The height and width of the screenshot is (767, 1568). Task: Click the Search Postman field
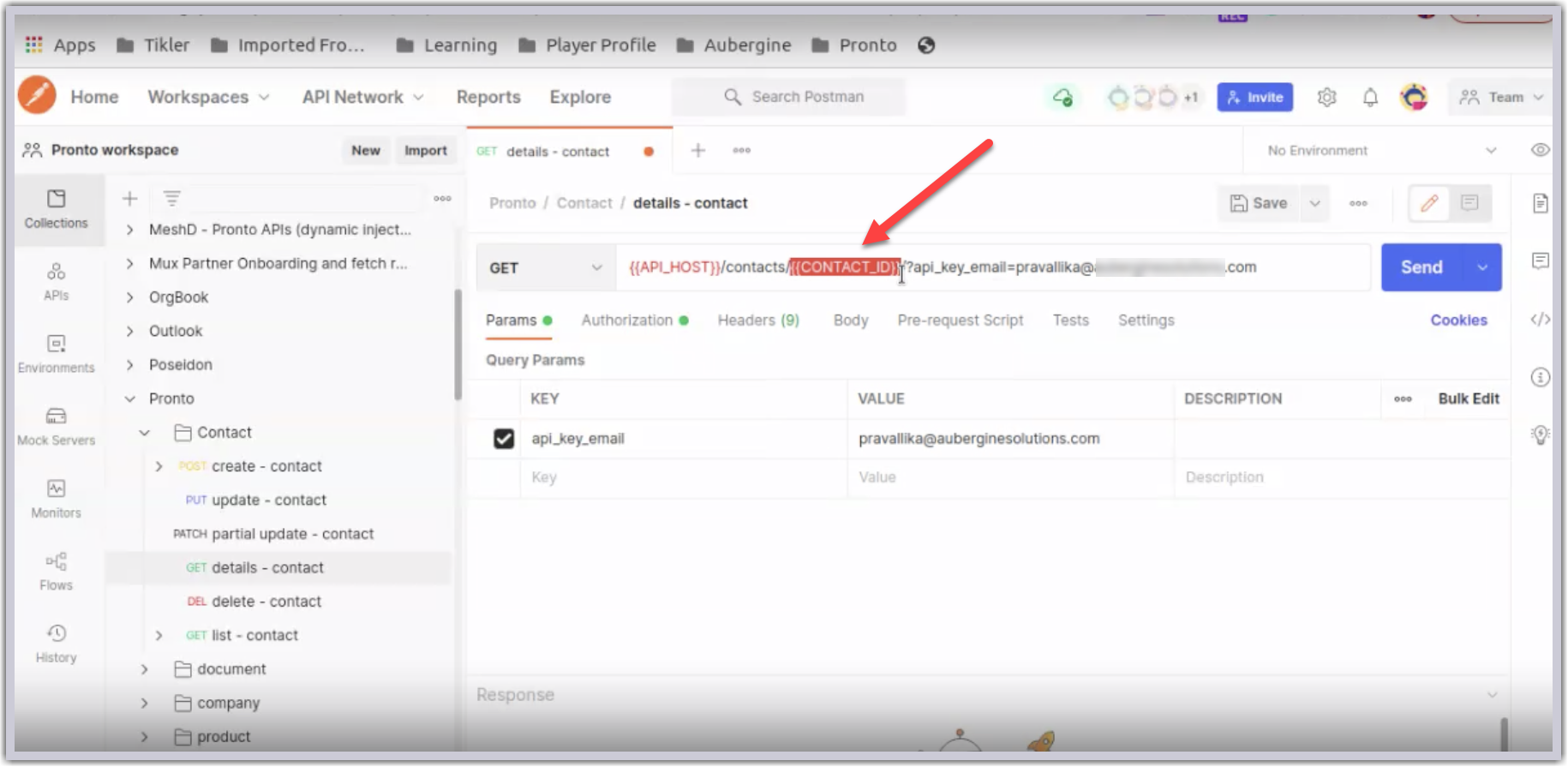(x=788, y=97)
